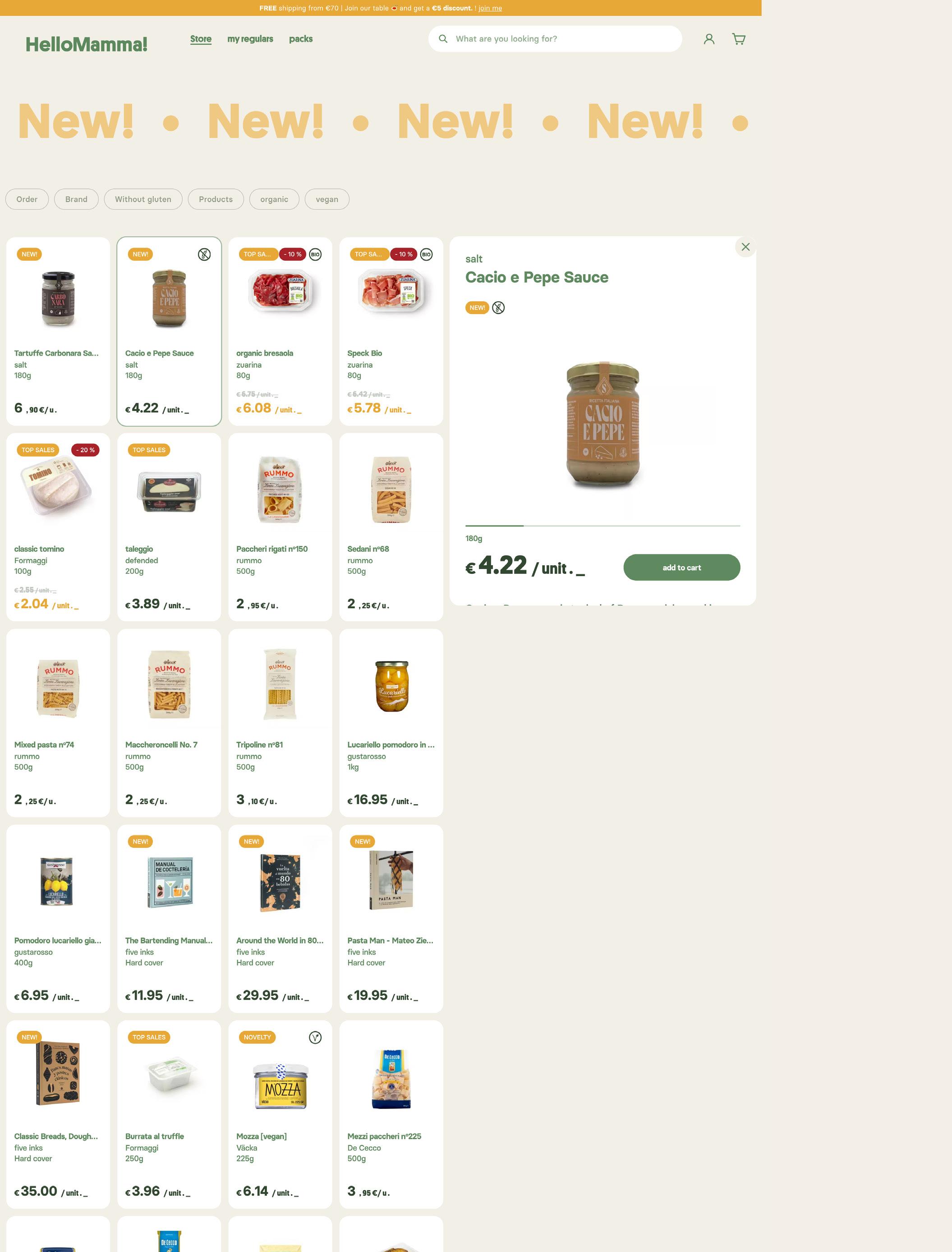Screen dimensions: 952x1252
Task: Click BIO icon on Speck Bio card
Action: coord(426,254)
